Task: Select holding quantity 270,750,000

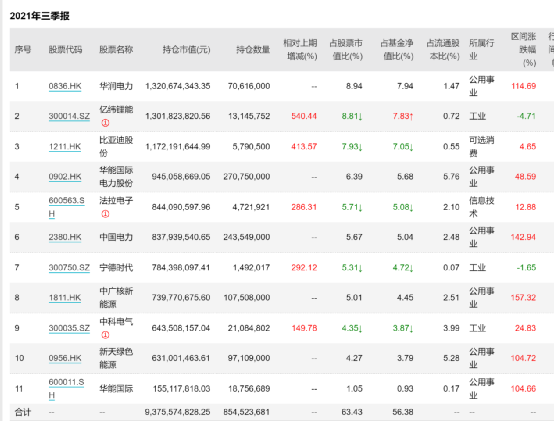Action: coord(247,177)
